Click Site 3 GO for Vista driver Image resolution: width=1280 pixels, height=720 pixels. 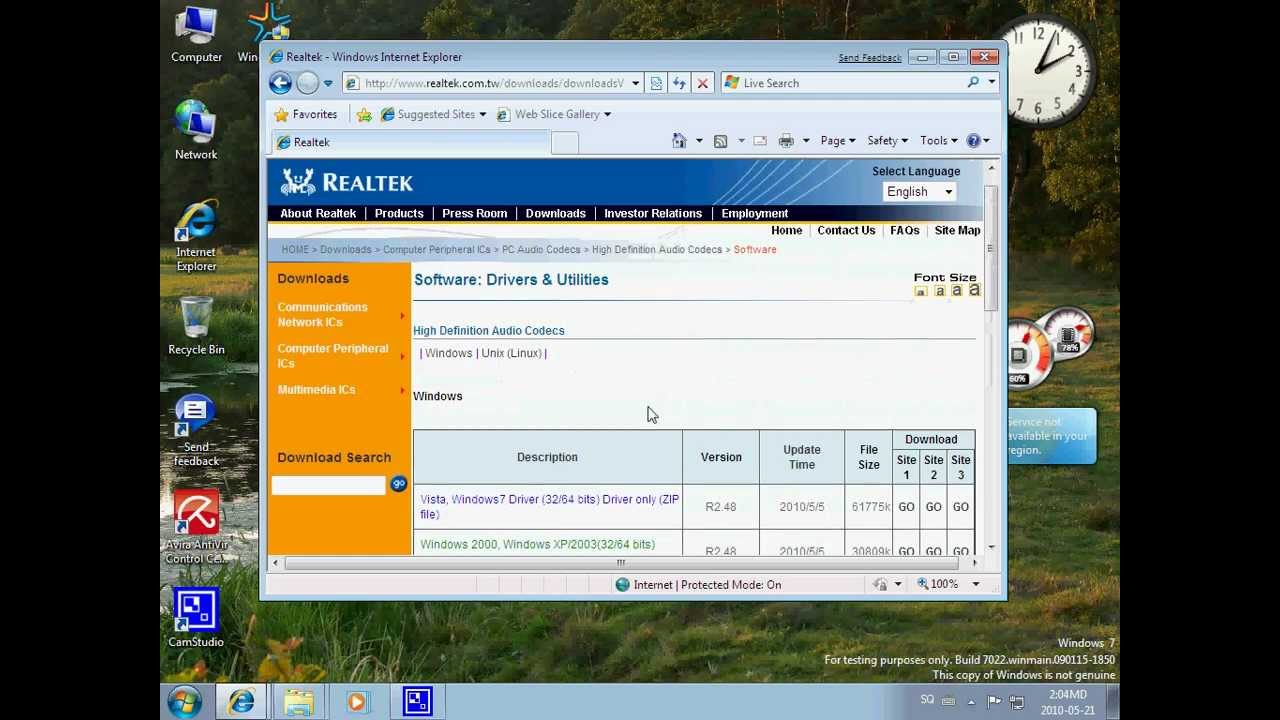point(960,507)
